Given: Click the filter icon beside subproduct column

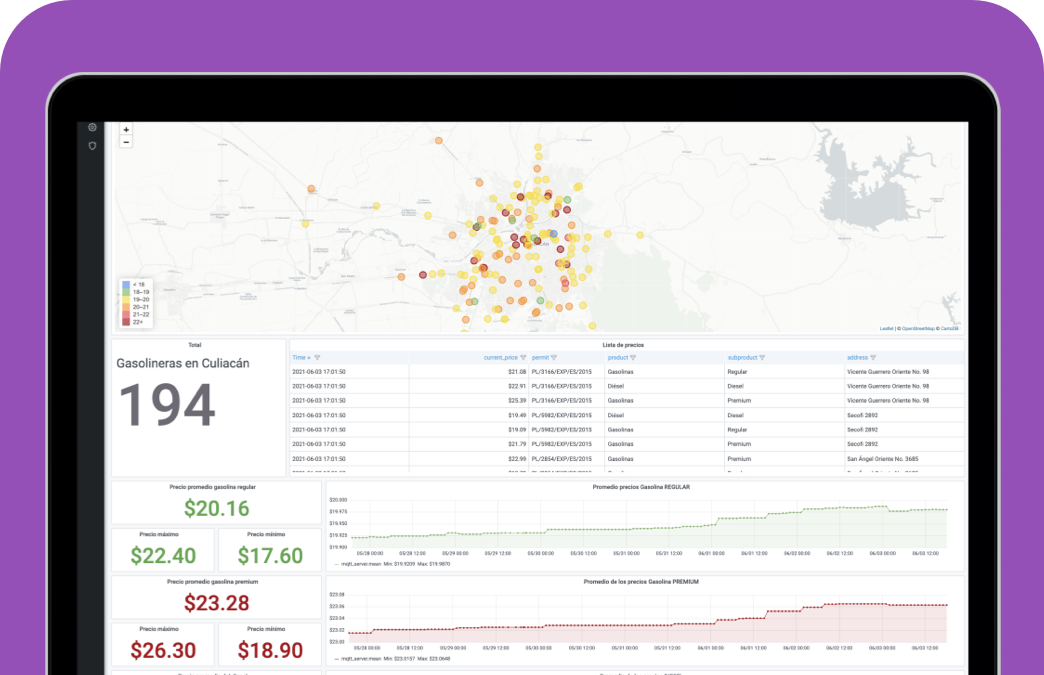Looking at the screenshot, I should (762, 358).
